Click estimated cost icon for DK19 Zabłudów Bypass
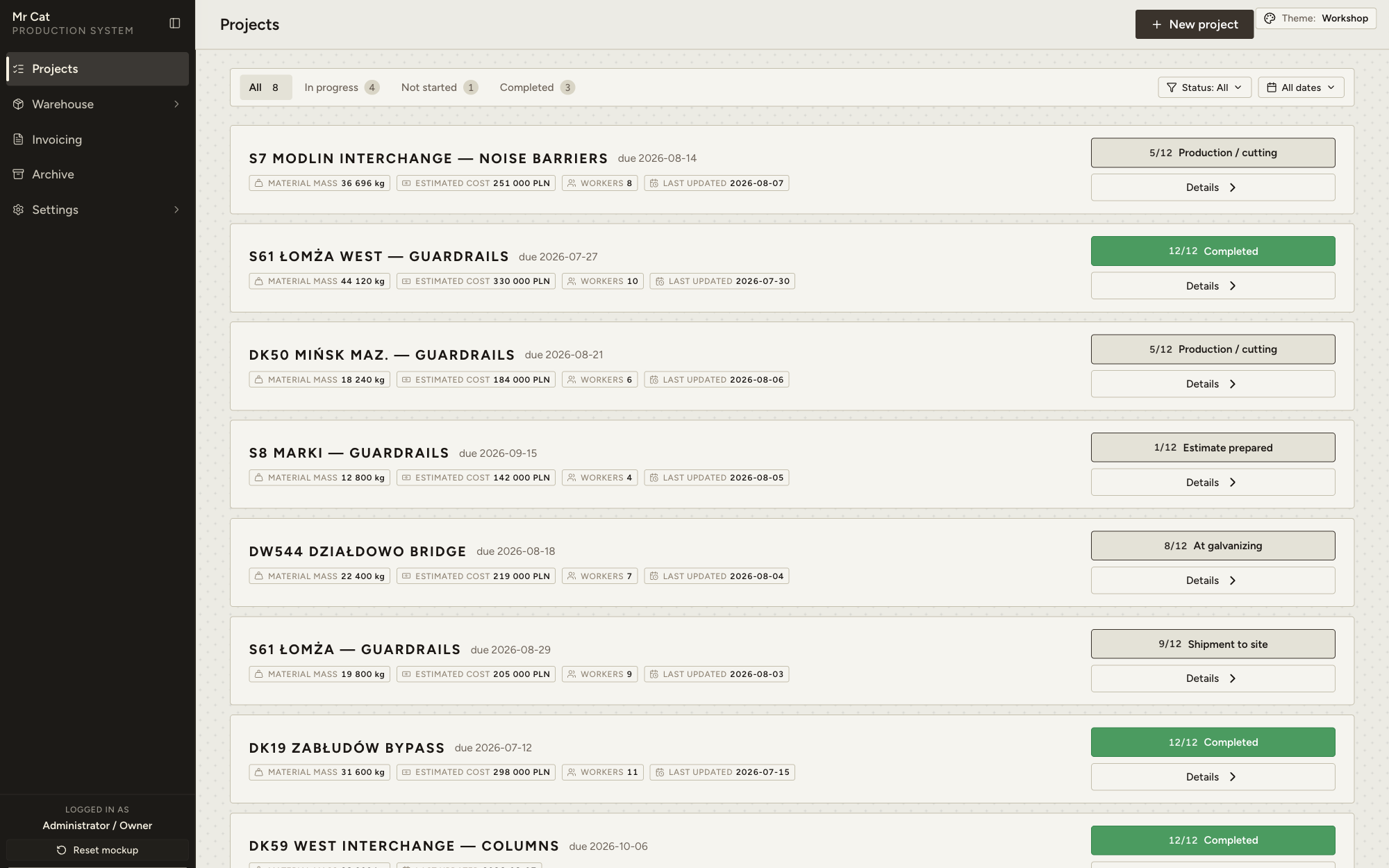The image size is (1389, 868). 406,772
